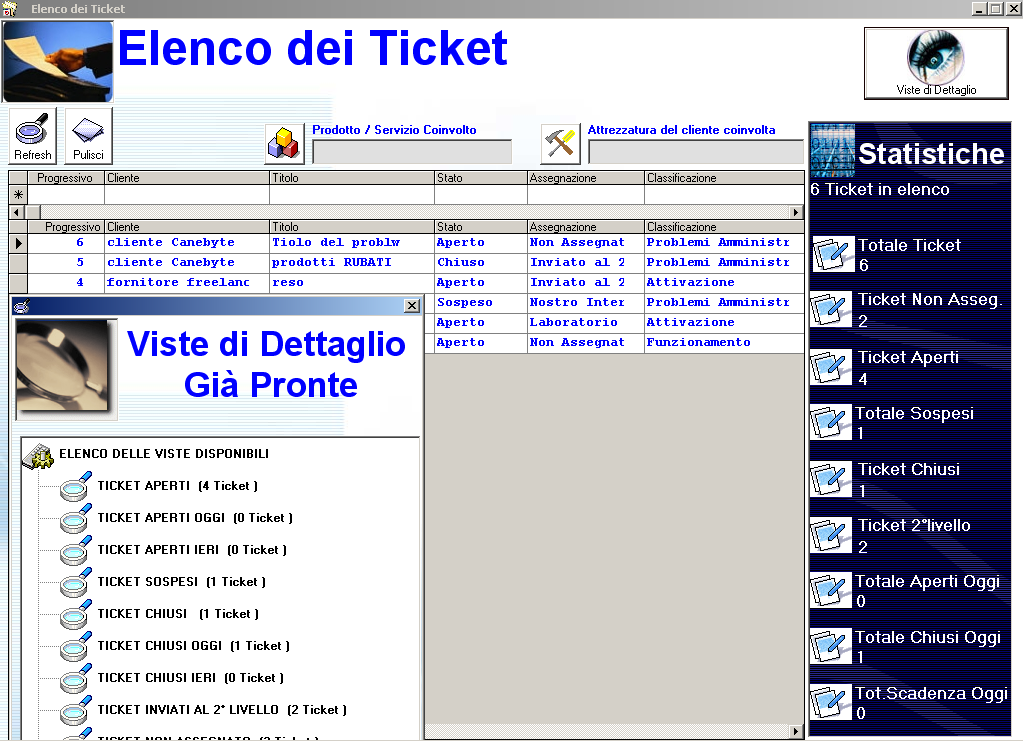Select the Ticket Non Asseg. statistics icon
This screenshot has height=741, width=1023.
[x=832, y=310]
